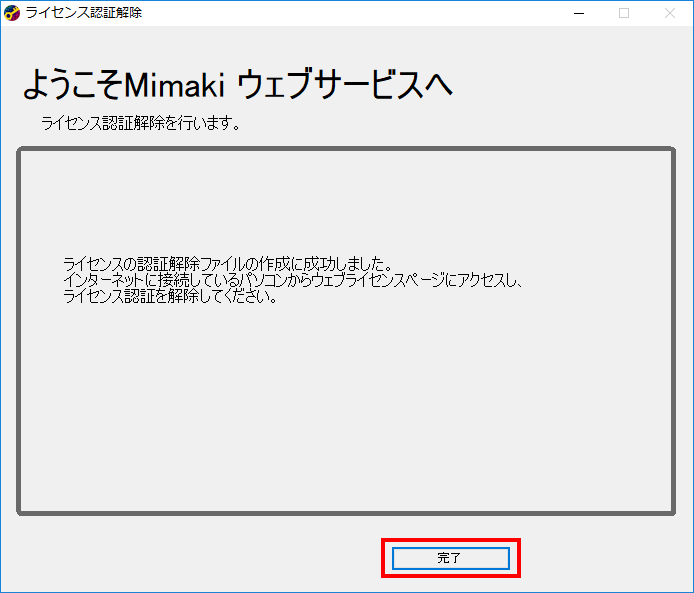Image resolution: width=694 pixels, height=593 pixels.
Task: Click the greyed-out maximize button
Action: (624, 13)
